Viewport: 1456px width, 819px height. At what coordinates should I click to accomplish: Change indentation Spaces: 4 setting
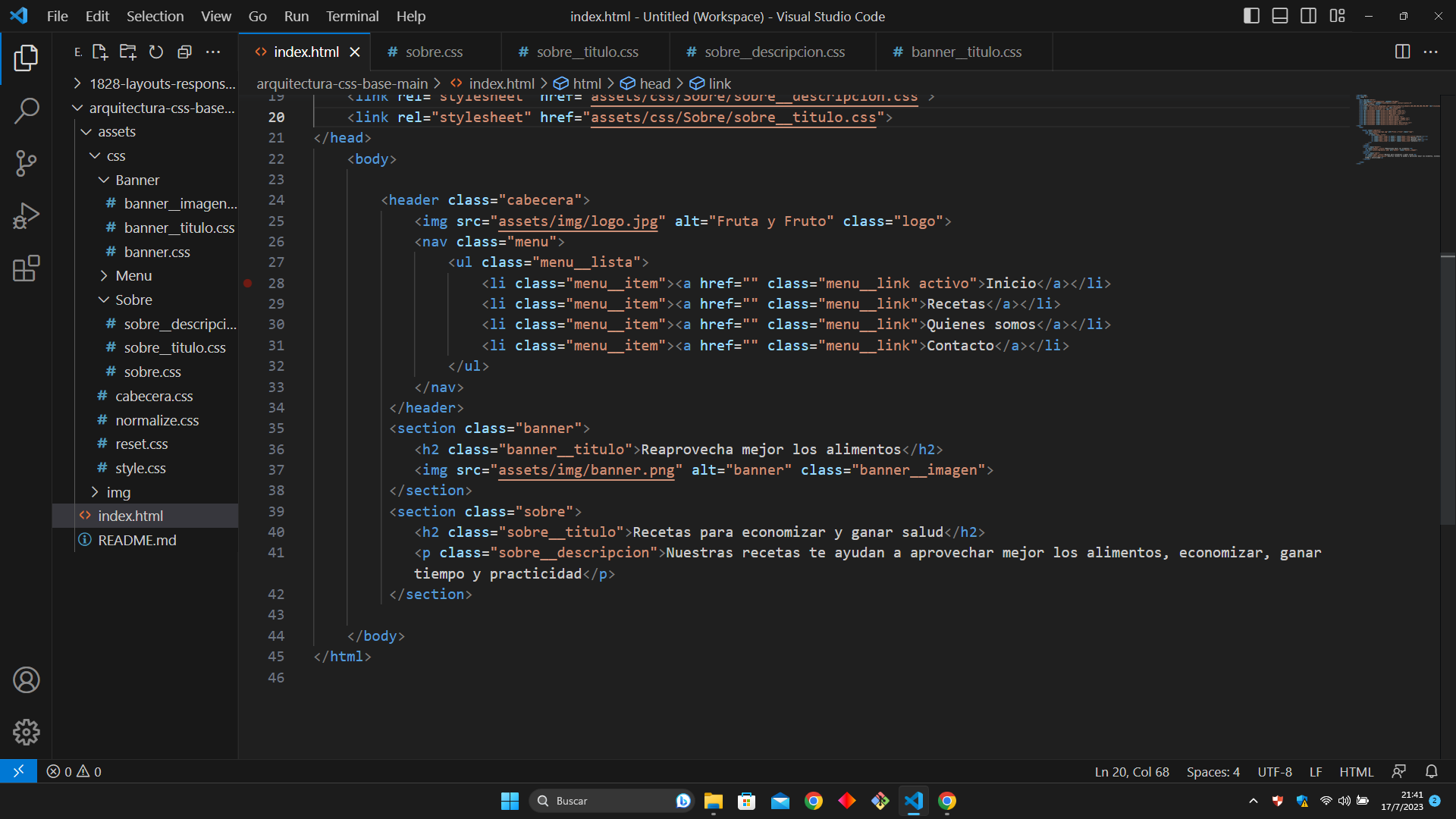1213,771
